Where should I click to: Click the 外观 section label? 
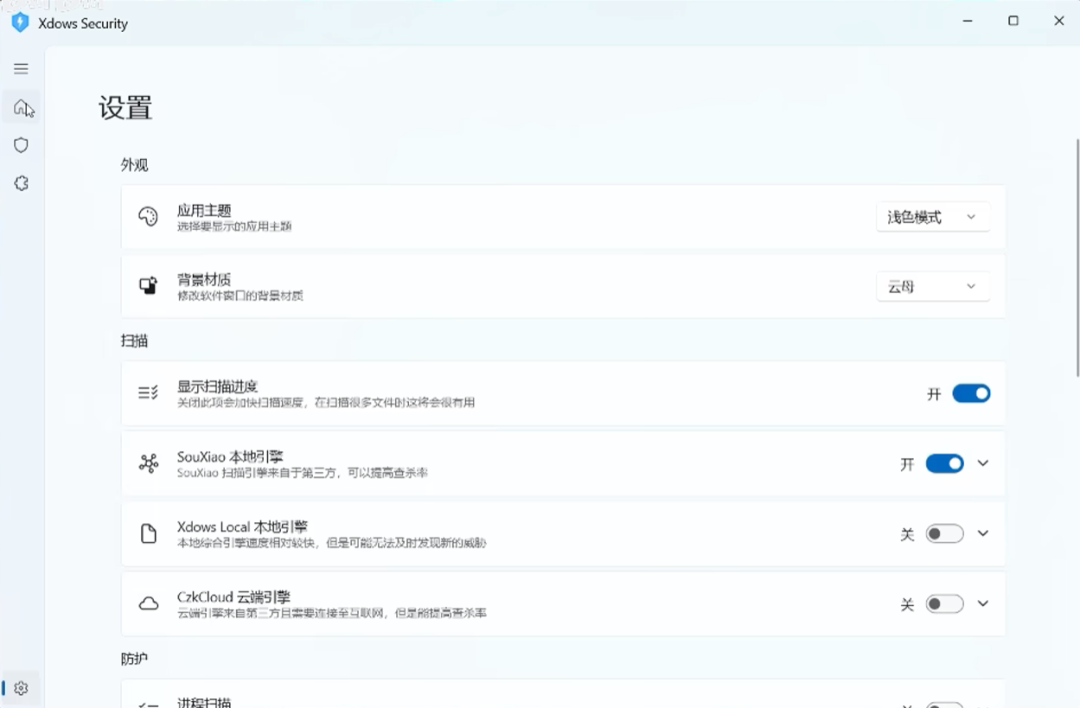pos(134,165)
